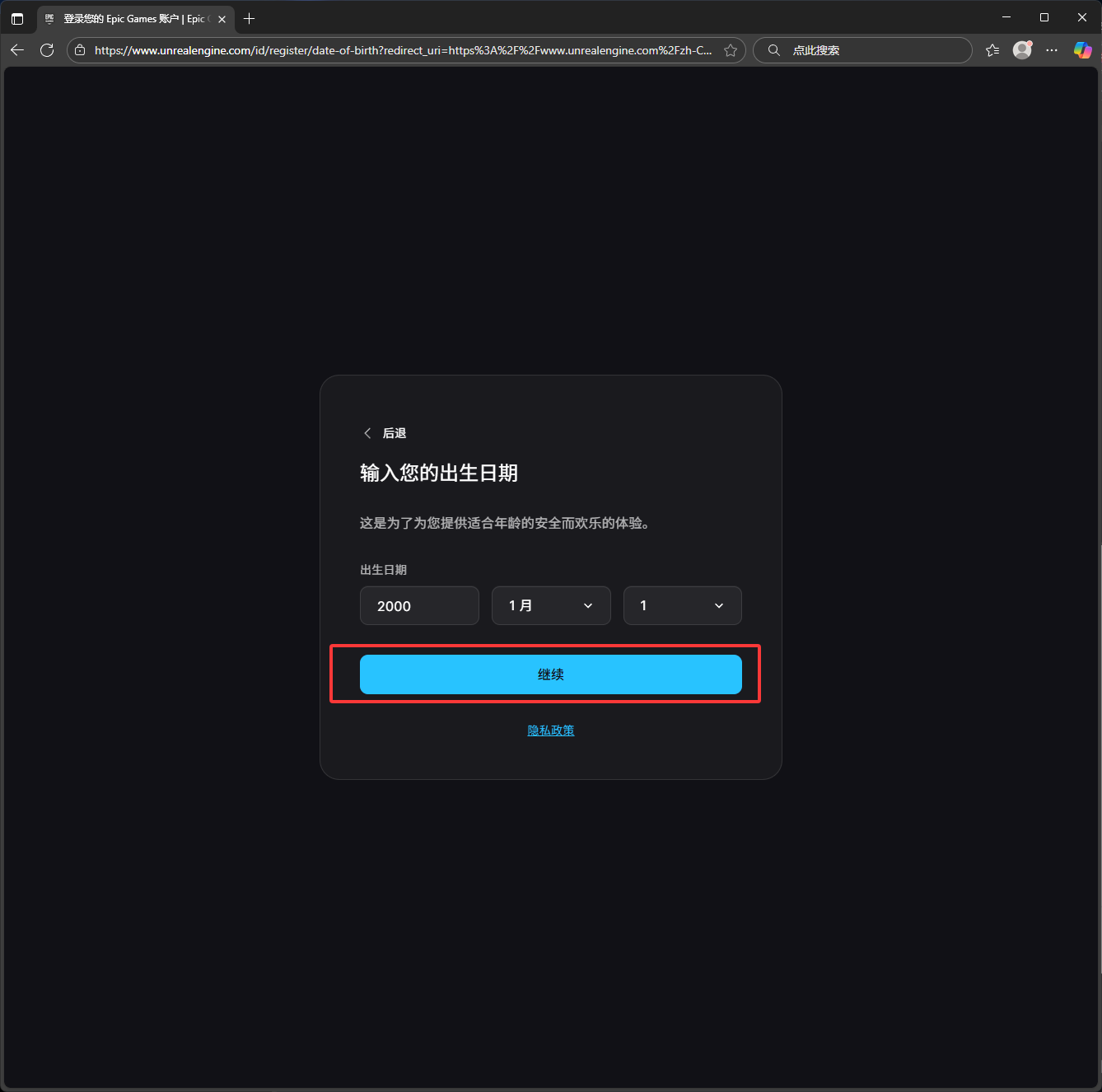
Task: Click the blue highlighted continue area
Action: [550, 674]
